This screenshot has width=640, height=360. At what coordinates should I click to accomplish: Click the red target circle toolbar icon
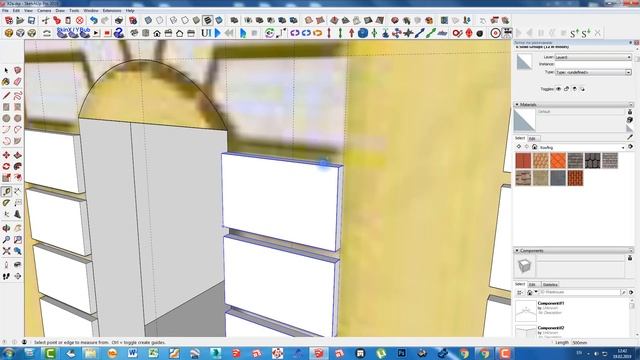(495, 33)
